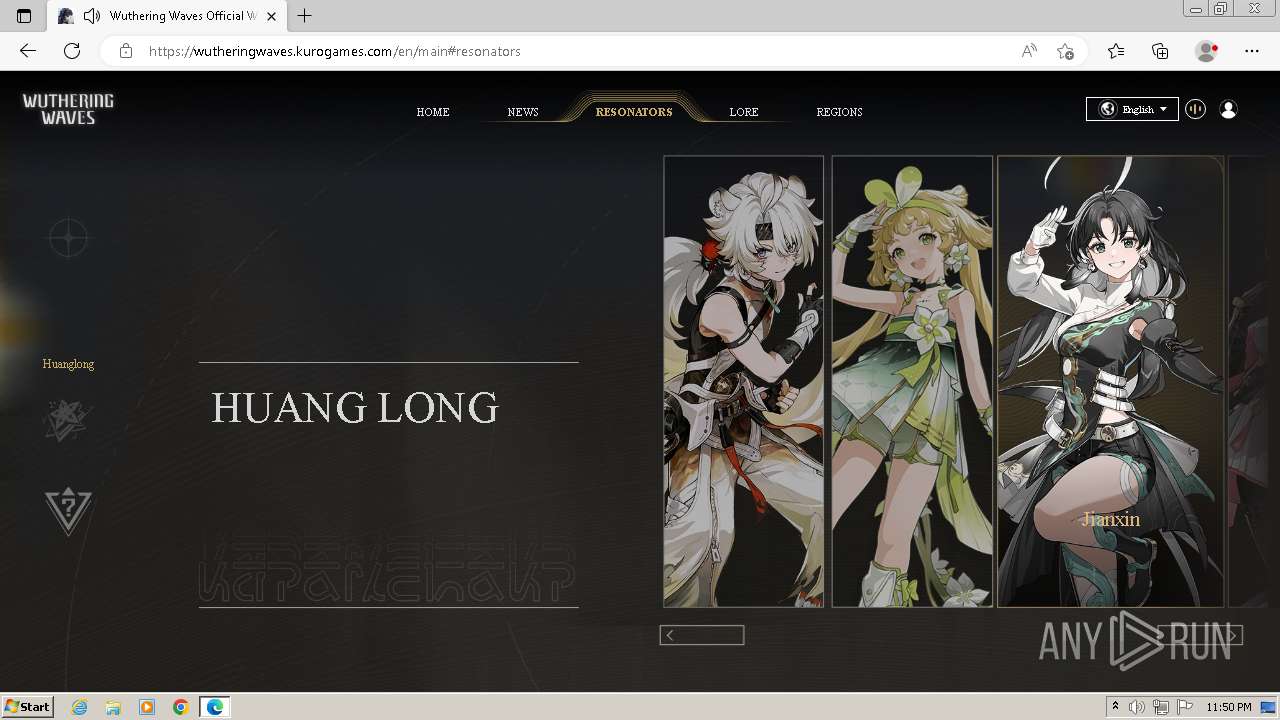This screenshot has width=1280, height=720.
Task: Go to the HOME nav item
Action: pyautogui.click(x=433, y=112)
